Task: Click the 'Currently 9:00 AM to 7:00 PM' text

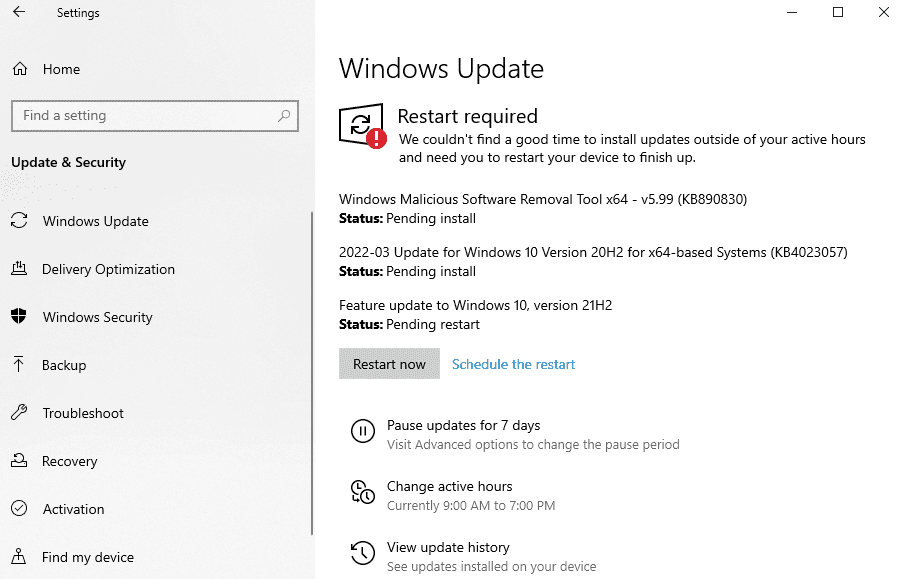Action: (471, 506)
